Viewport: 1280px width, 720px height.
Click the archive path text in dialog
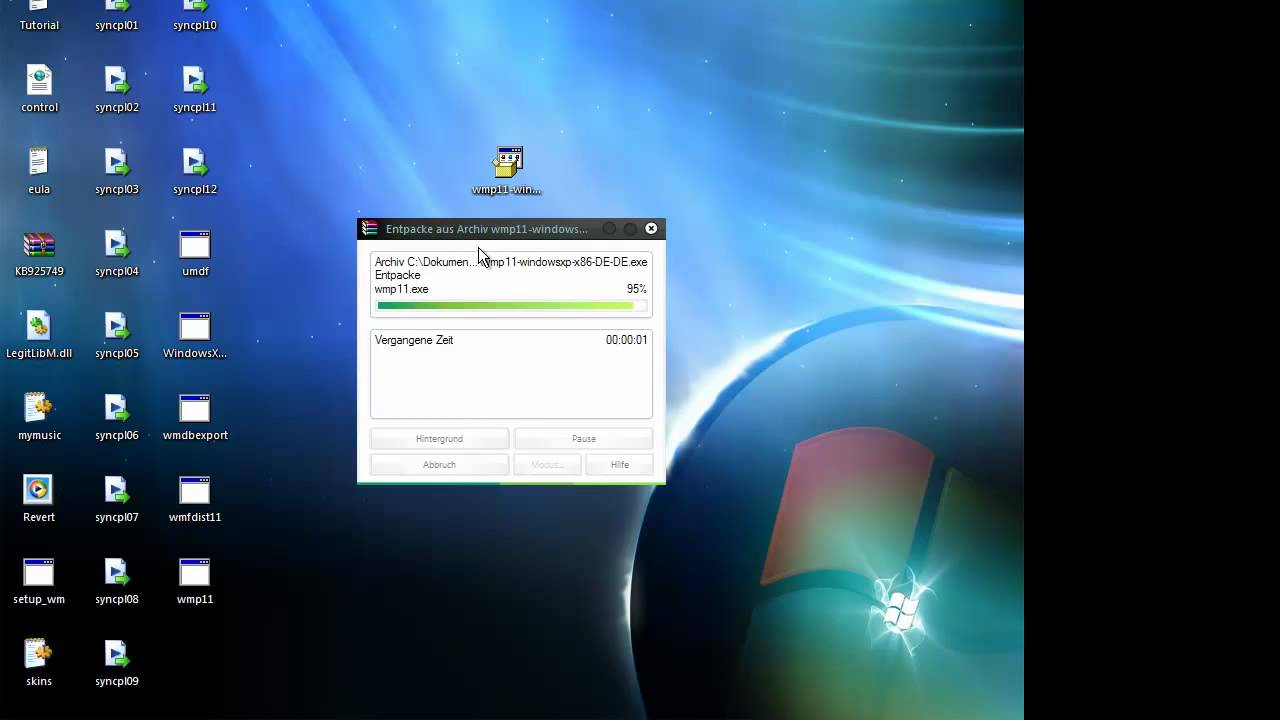(x=511, y=262)
